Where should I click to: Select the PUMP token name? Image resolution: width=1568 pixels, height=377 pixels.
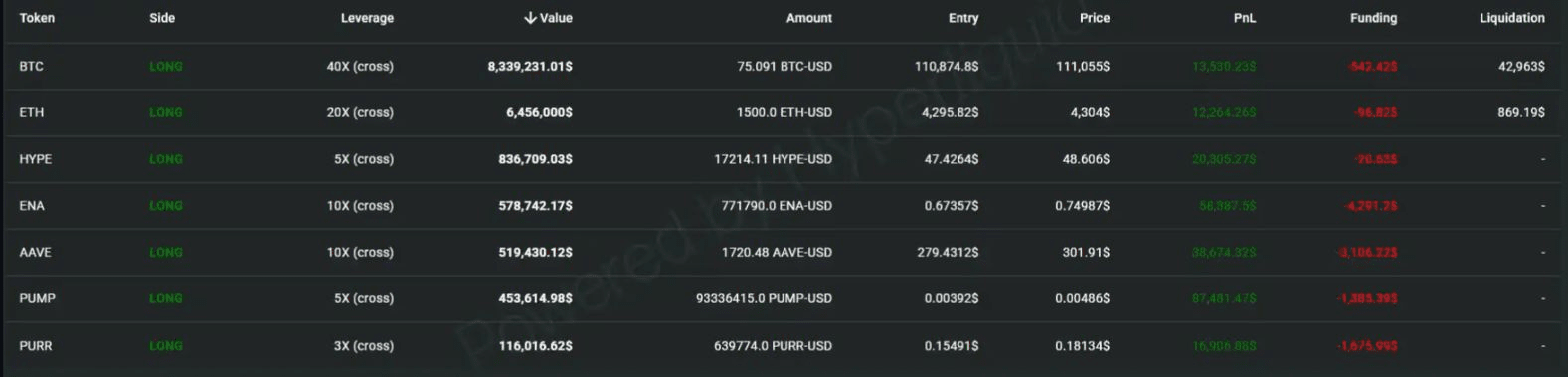[37, 298]
